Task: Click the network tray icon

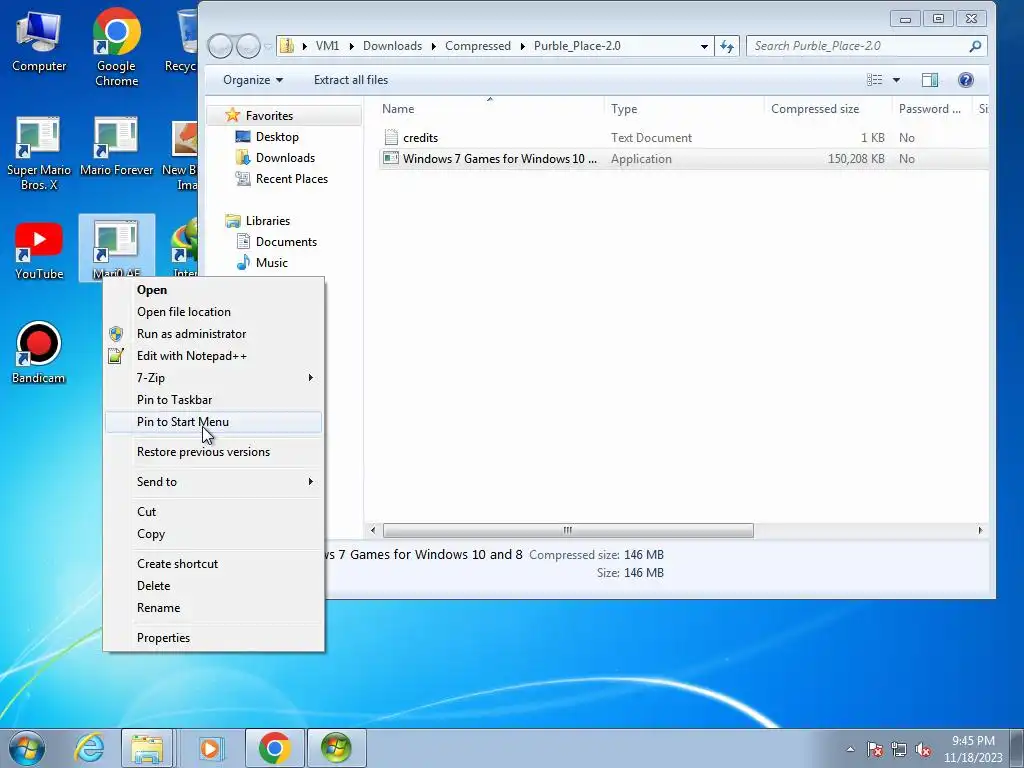Action: [899, 749]
